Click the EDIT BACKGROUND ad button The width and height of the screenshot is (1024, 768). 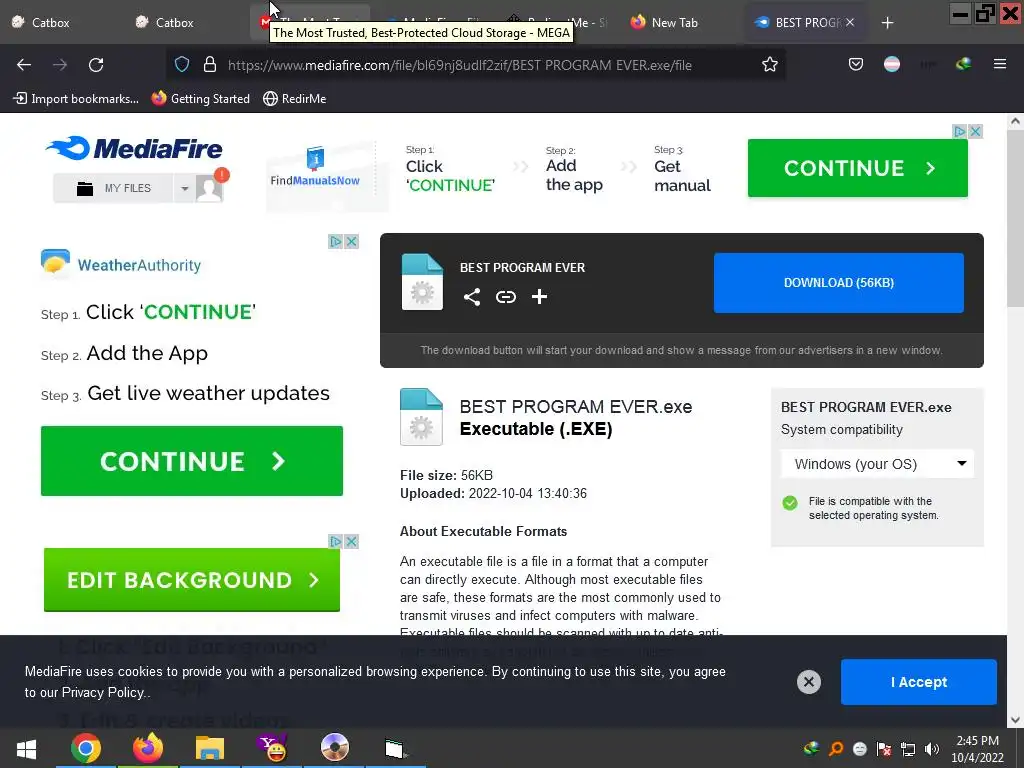click(192, 580)
